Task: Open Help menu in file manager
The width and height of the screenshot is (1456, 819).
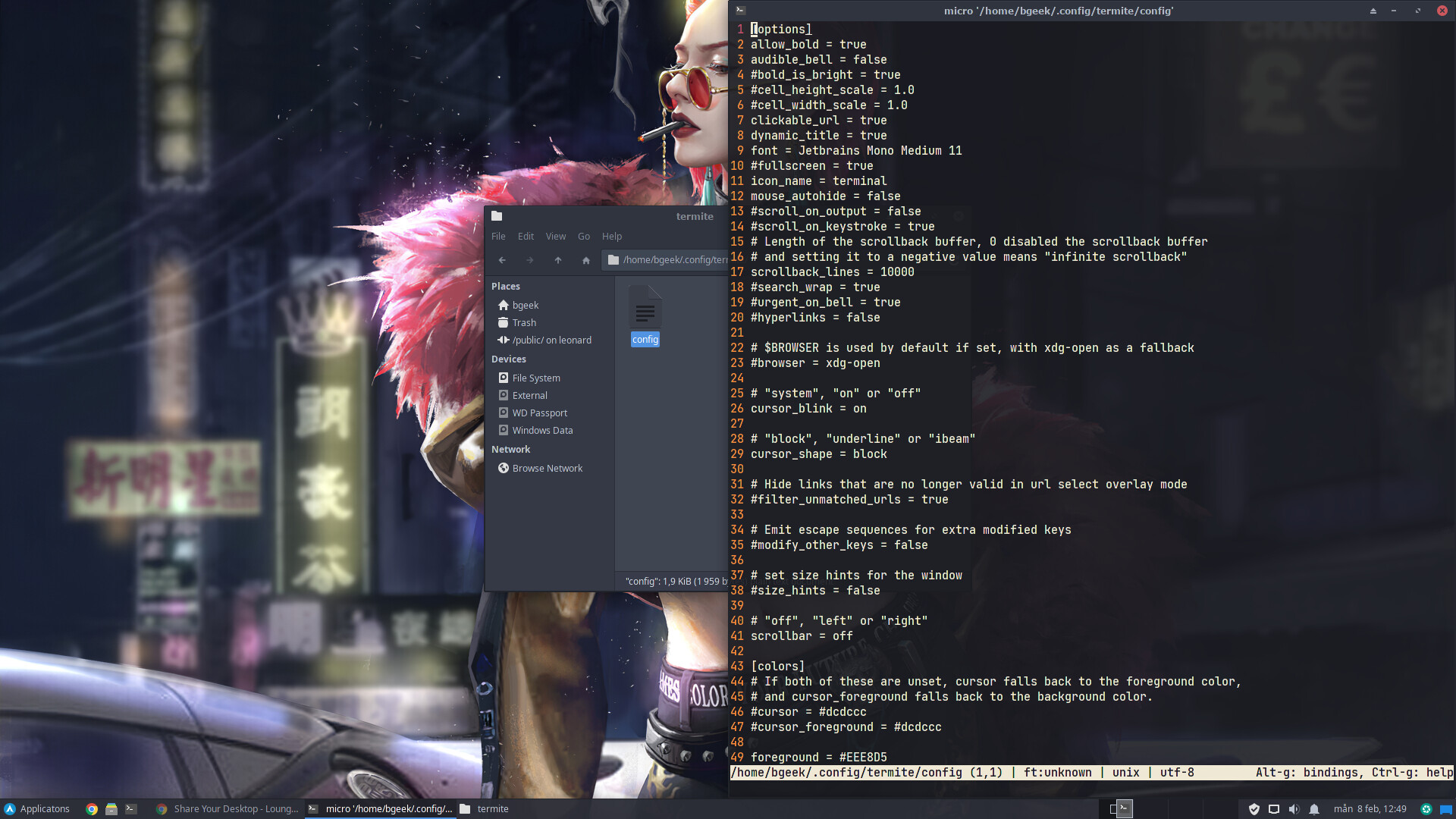Action: tap(612, 236)
